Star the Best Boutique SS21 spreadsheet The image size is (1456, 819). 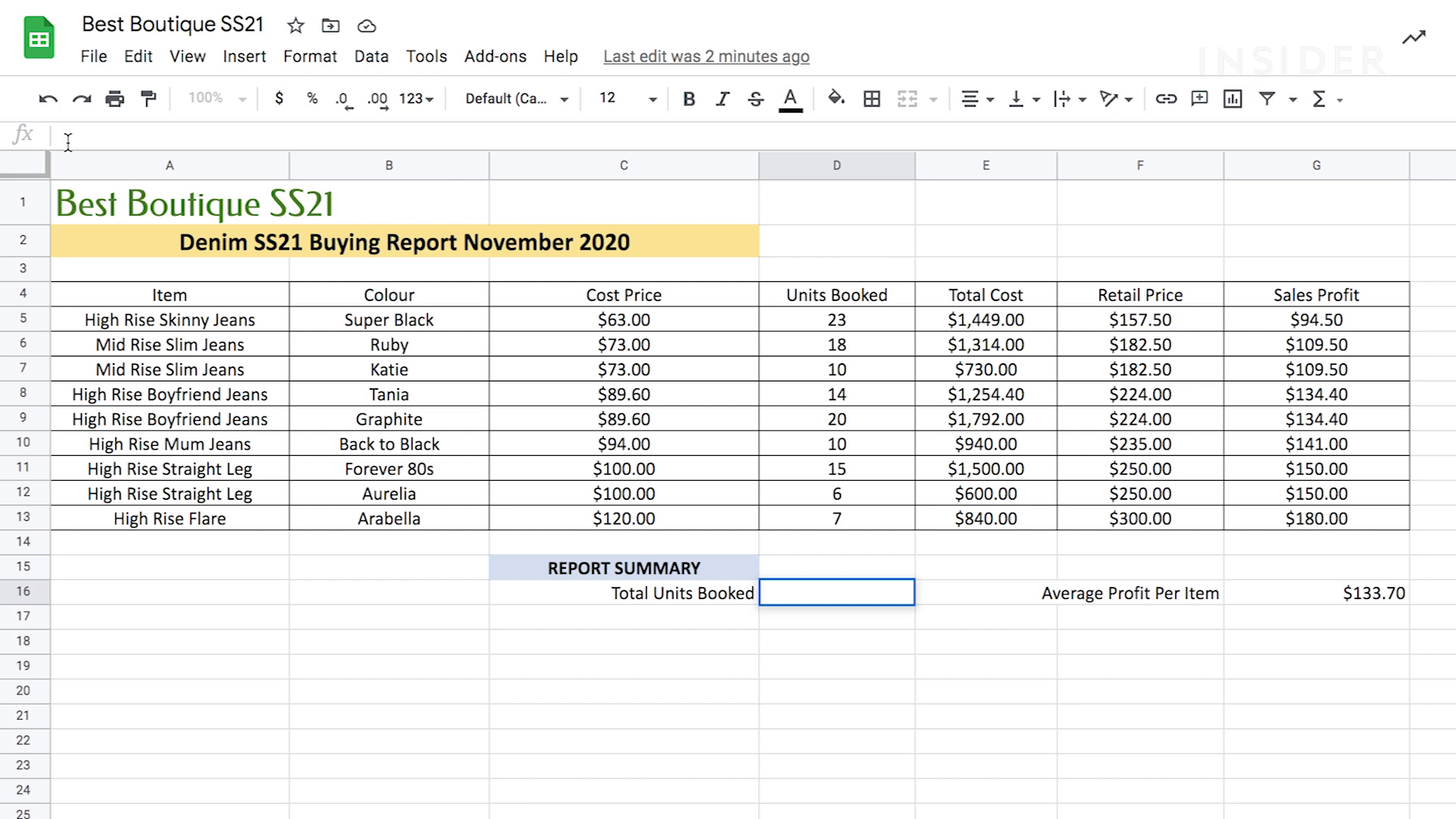(x=295, y=25)
